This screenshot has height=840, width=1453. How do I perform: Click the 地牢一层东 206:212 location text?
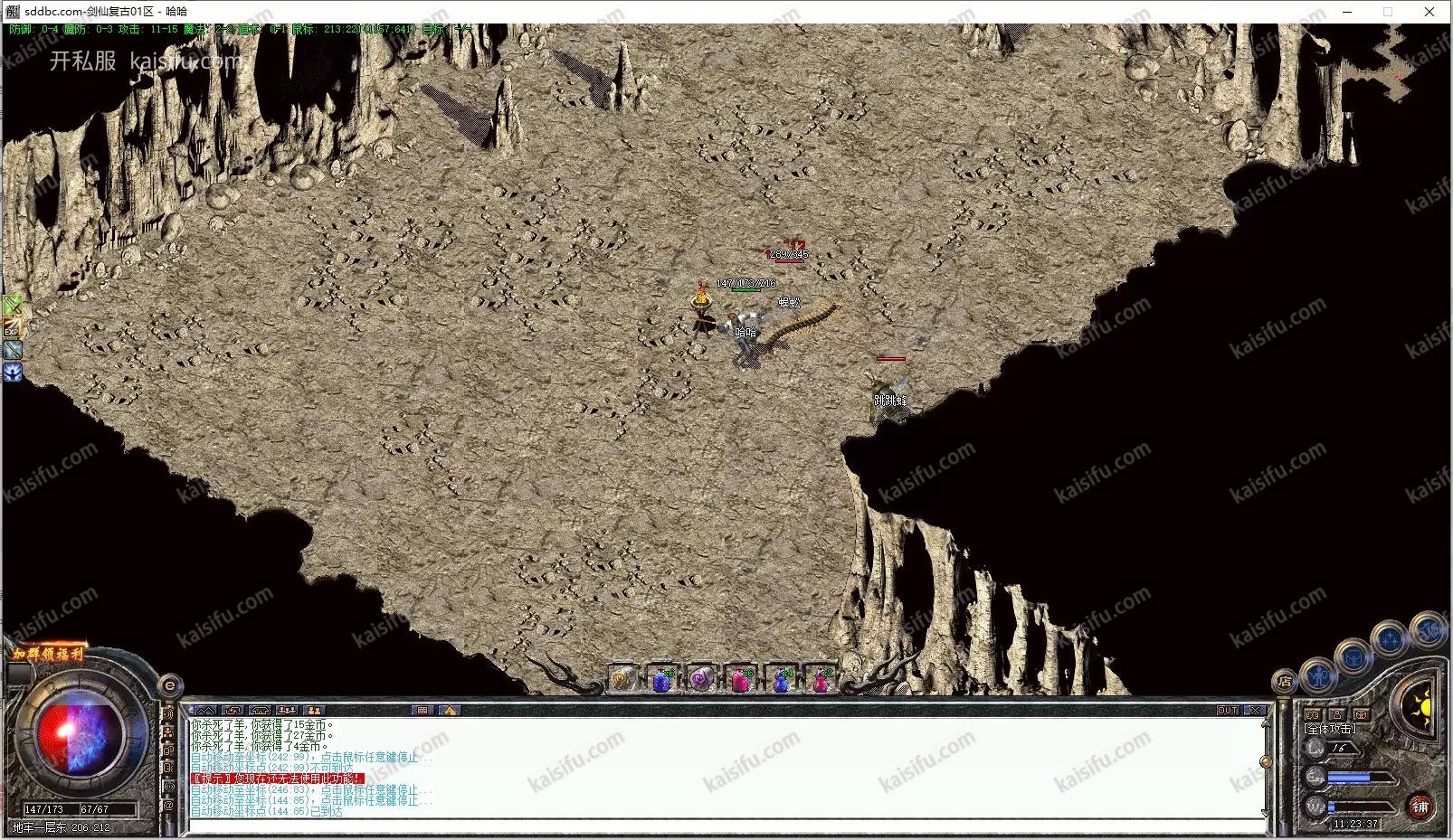coord(61,827)
